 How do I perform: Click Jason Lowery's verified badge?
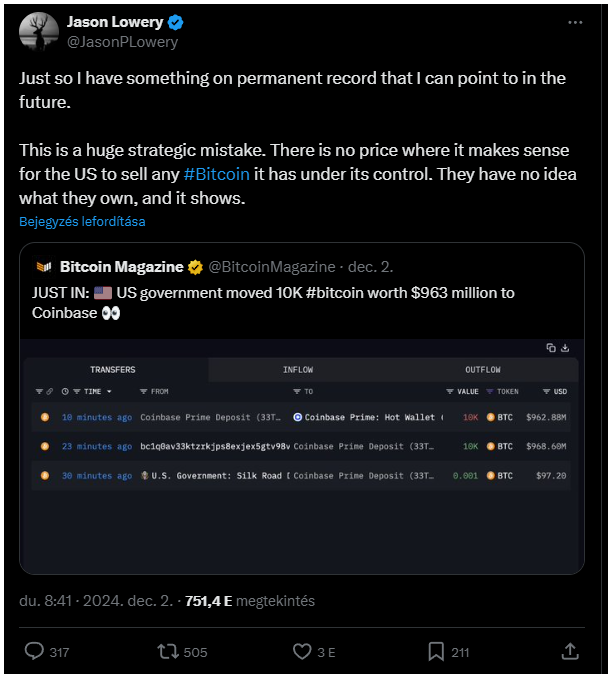click(x=175, y=22)
